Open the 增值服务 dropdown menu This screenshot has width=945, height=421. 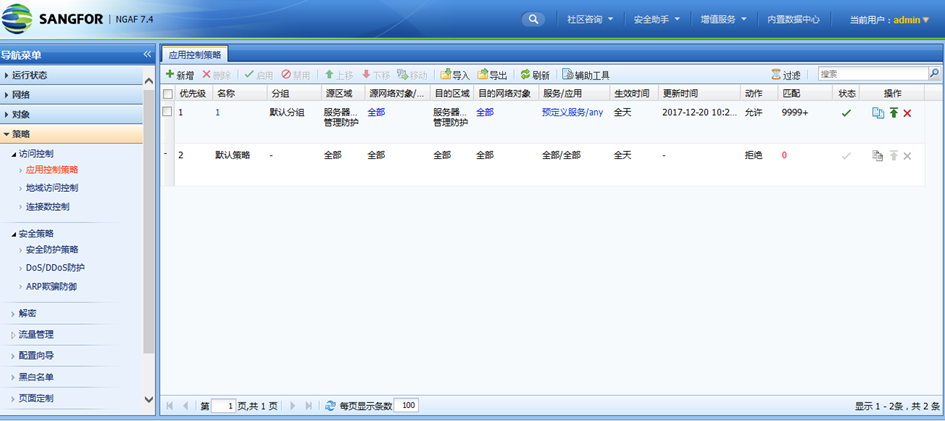pyautogui.click(x=724, y=19)
